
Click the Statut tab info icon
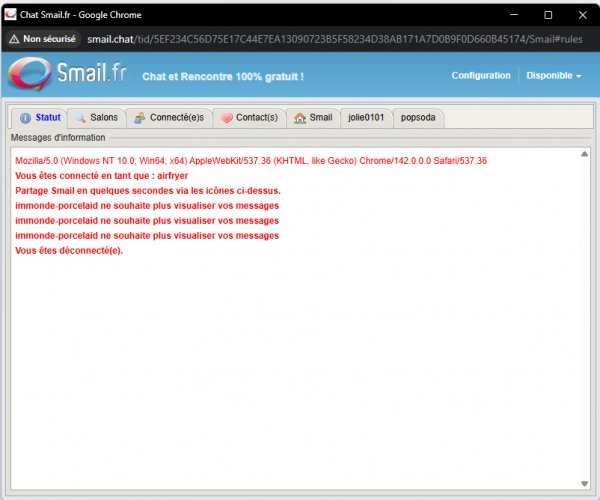(25, 118)
